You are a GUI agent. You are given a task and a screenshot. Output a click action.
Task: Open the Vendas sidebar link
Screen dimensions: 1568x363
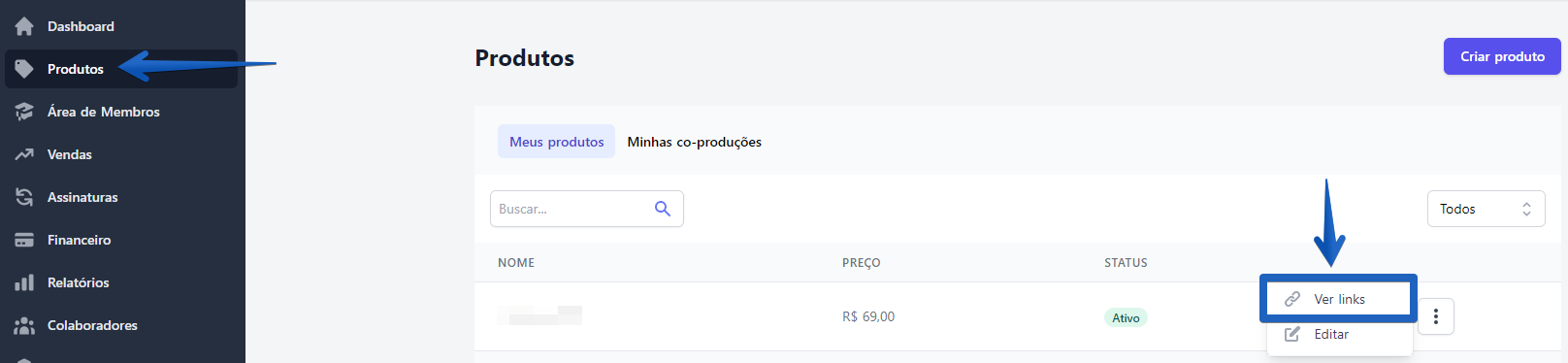click(70, 154)
